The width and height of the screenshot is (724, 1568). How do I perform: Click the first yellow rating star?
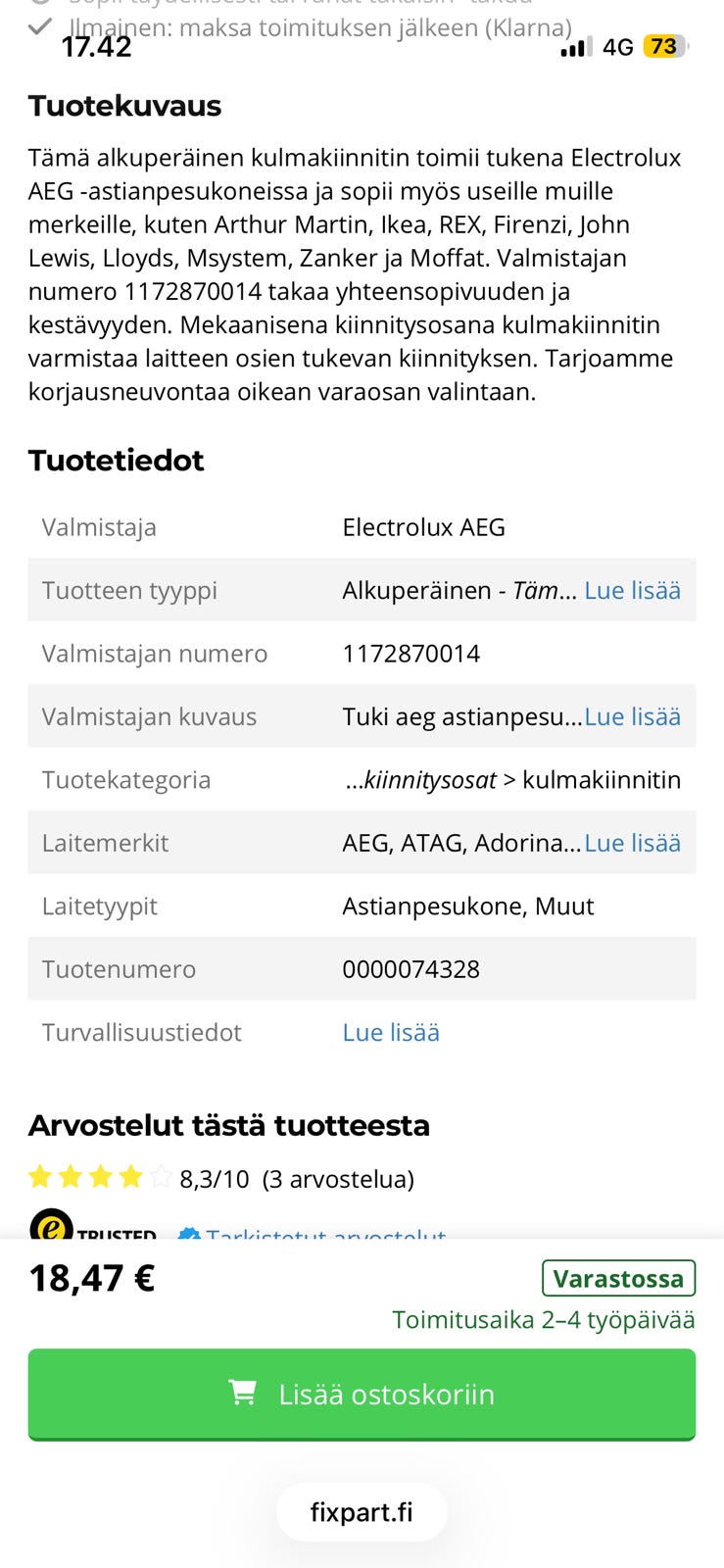(x=40, y=1177)
